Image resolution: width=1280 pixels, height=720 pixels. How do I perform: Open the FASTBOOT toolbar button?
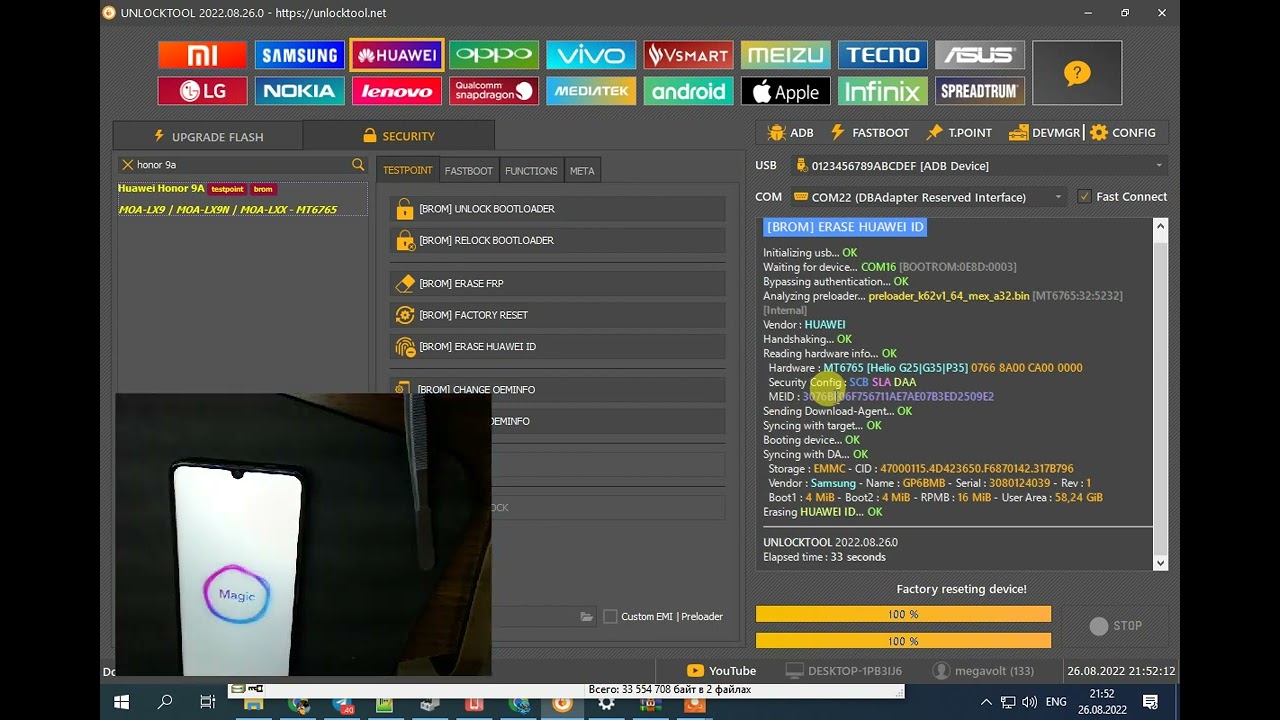pyautogui.click(x=870, y=132)
